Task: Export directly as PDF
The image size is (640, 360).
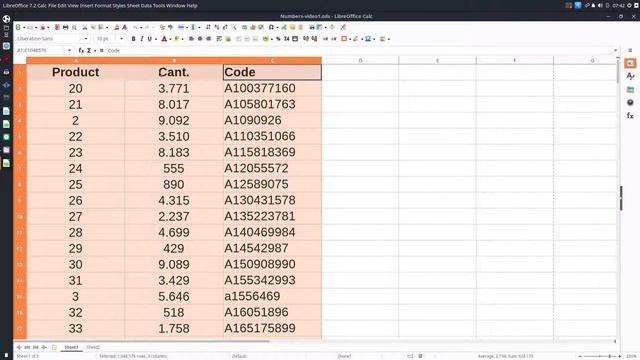Action: [x=57, y=27]
